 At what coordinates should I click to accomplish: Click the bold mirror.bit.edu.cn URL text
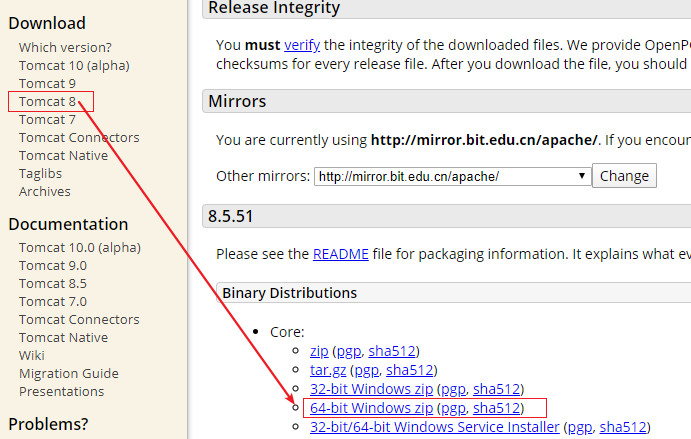coord(484,140)
